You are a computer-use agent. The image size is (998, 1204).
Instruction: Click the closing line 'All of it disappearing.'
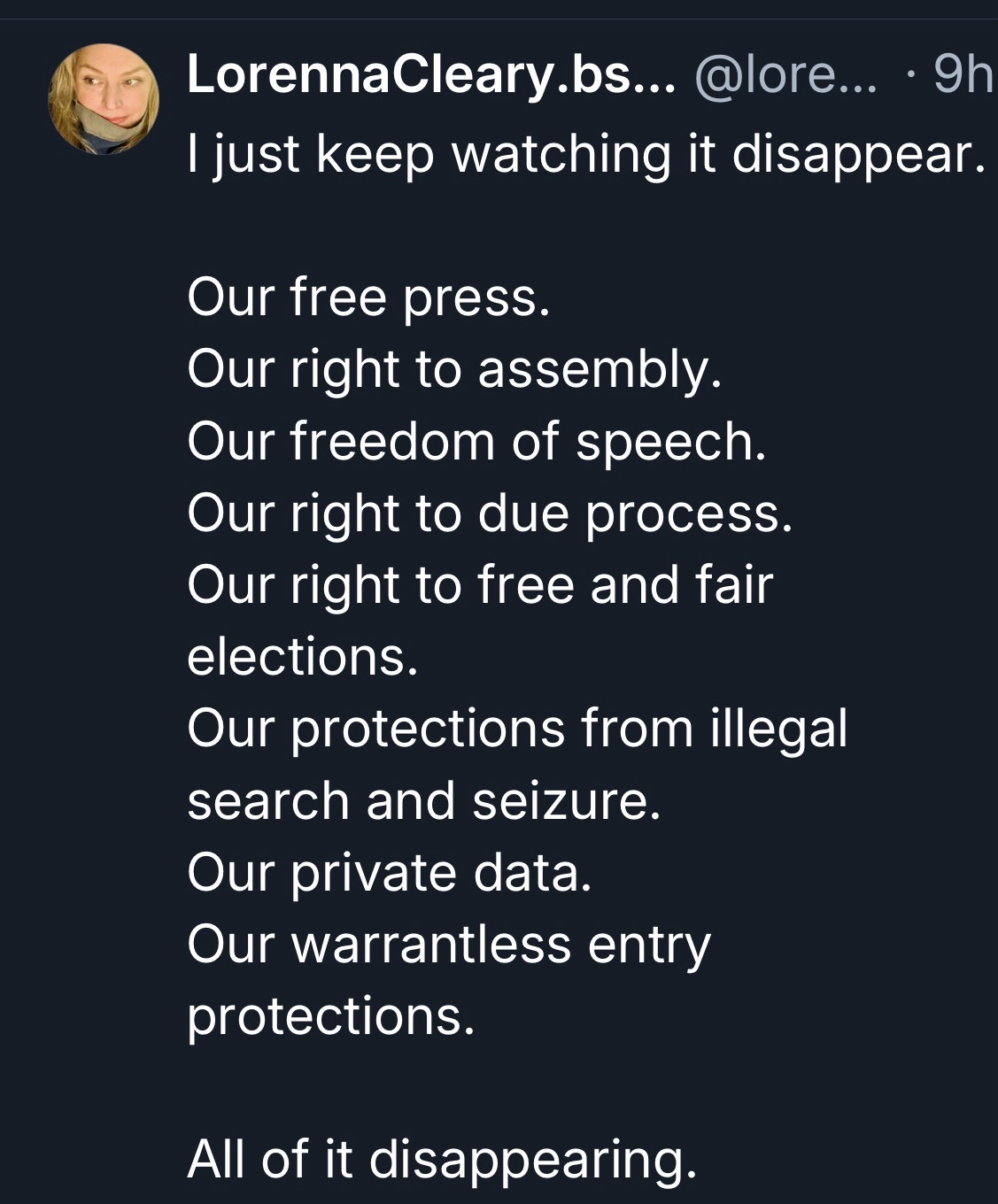click(x=441, y=1159)
